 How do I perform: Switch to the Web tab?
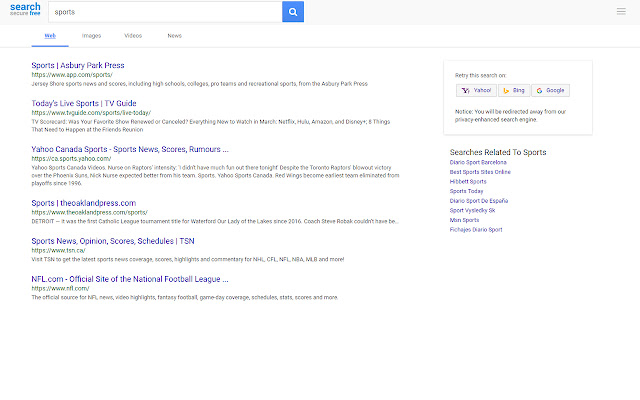(50, 36)
